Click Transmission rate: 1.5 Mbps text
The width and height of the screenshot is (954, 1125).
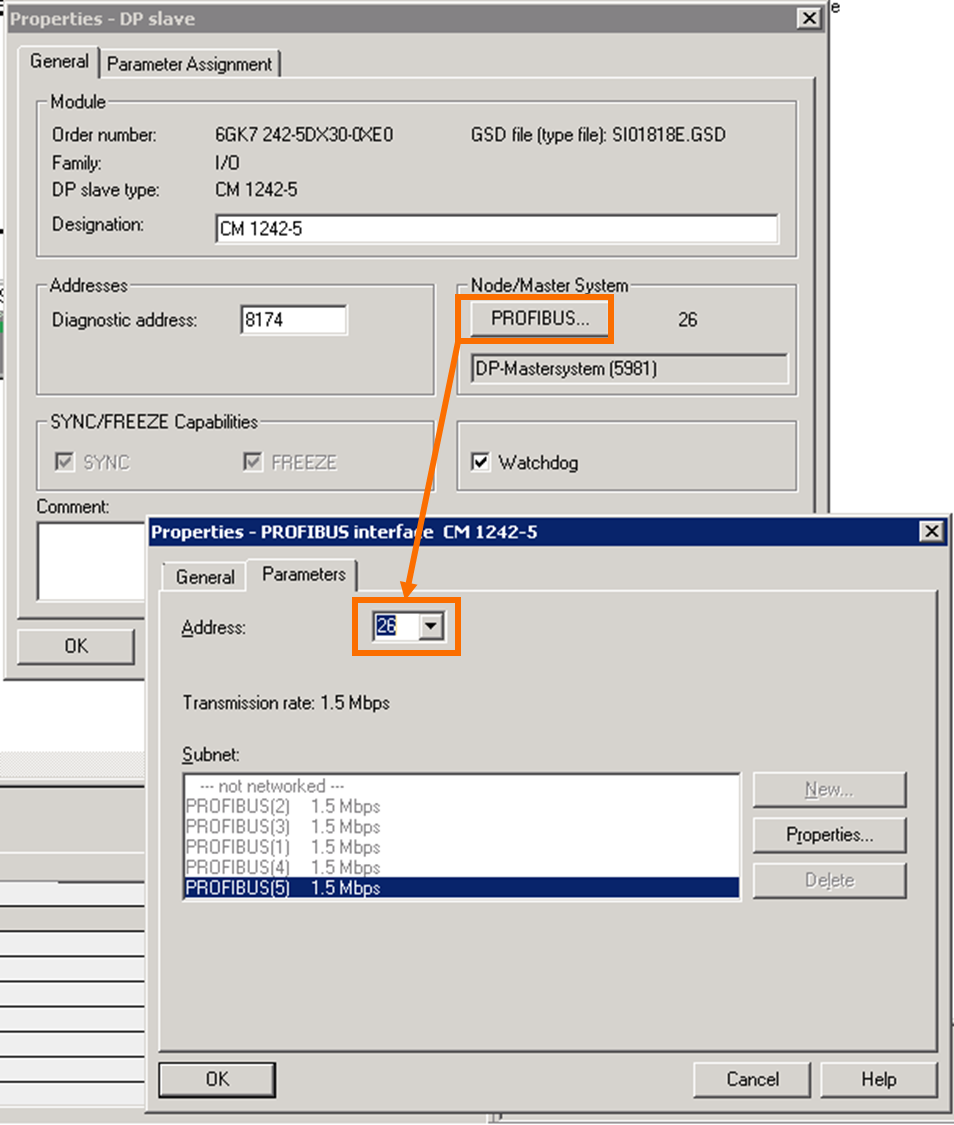(x=285, y=702)
